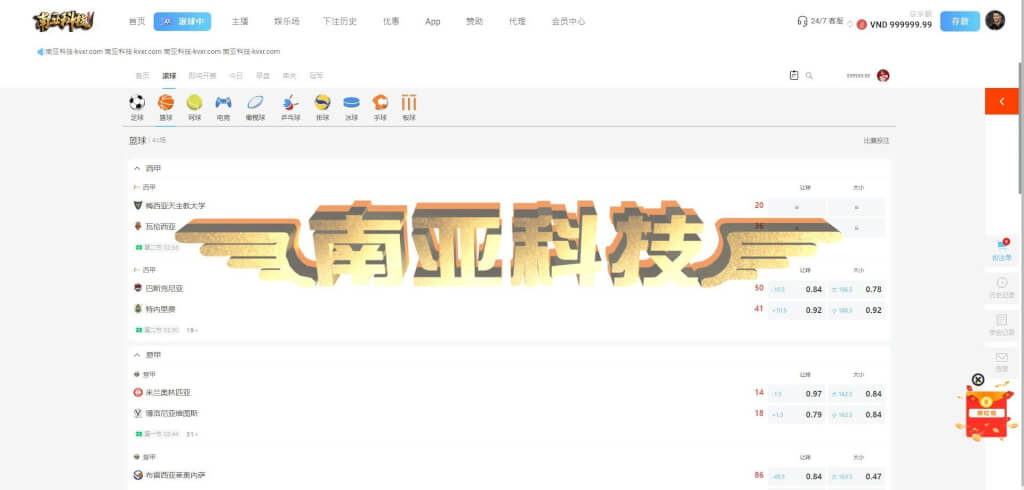
Task: Click the clipboard icon beside search
Action: click(x=793, y=76)
